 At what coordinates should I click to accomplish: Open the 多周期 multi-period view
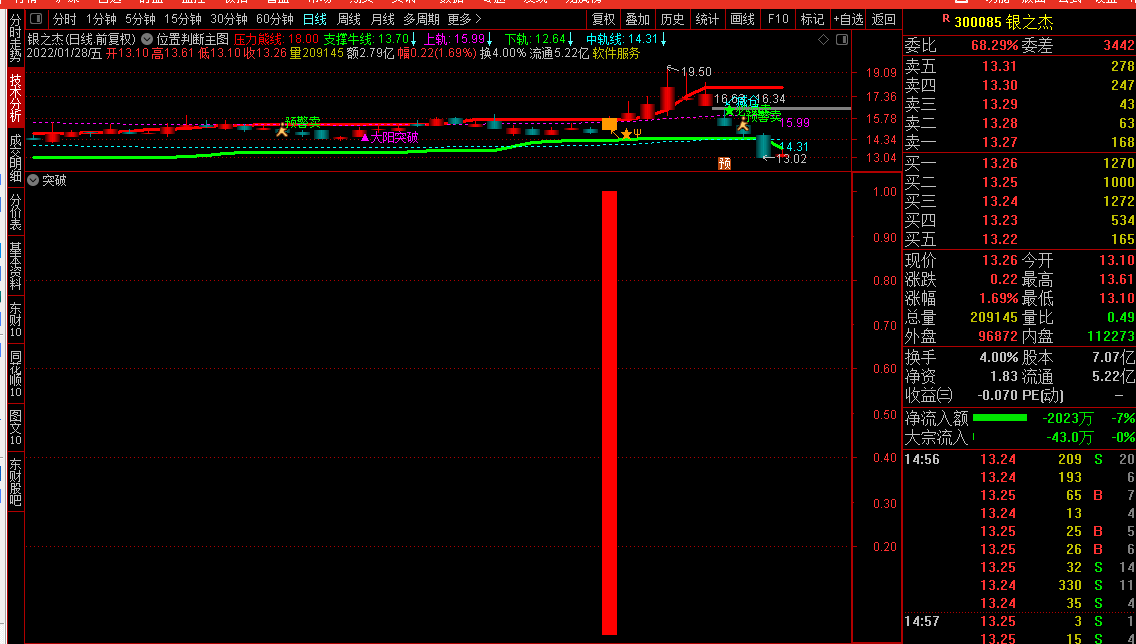(x=422, y=20)
